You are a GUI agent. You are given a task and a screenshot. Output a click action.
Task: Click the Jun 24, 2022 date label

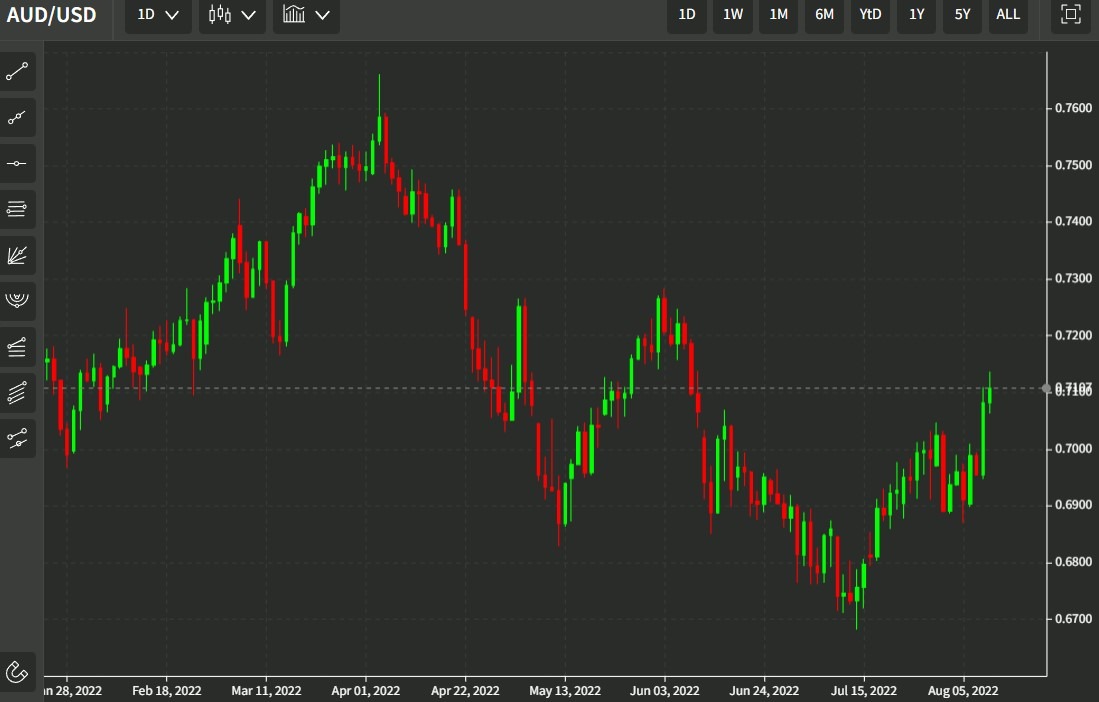pos(764,691)
